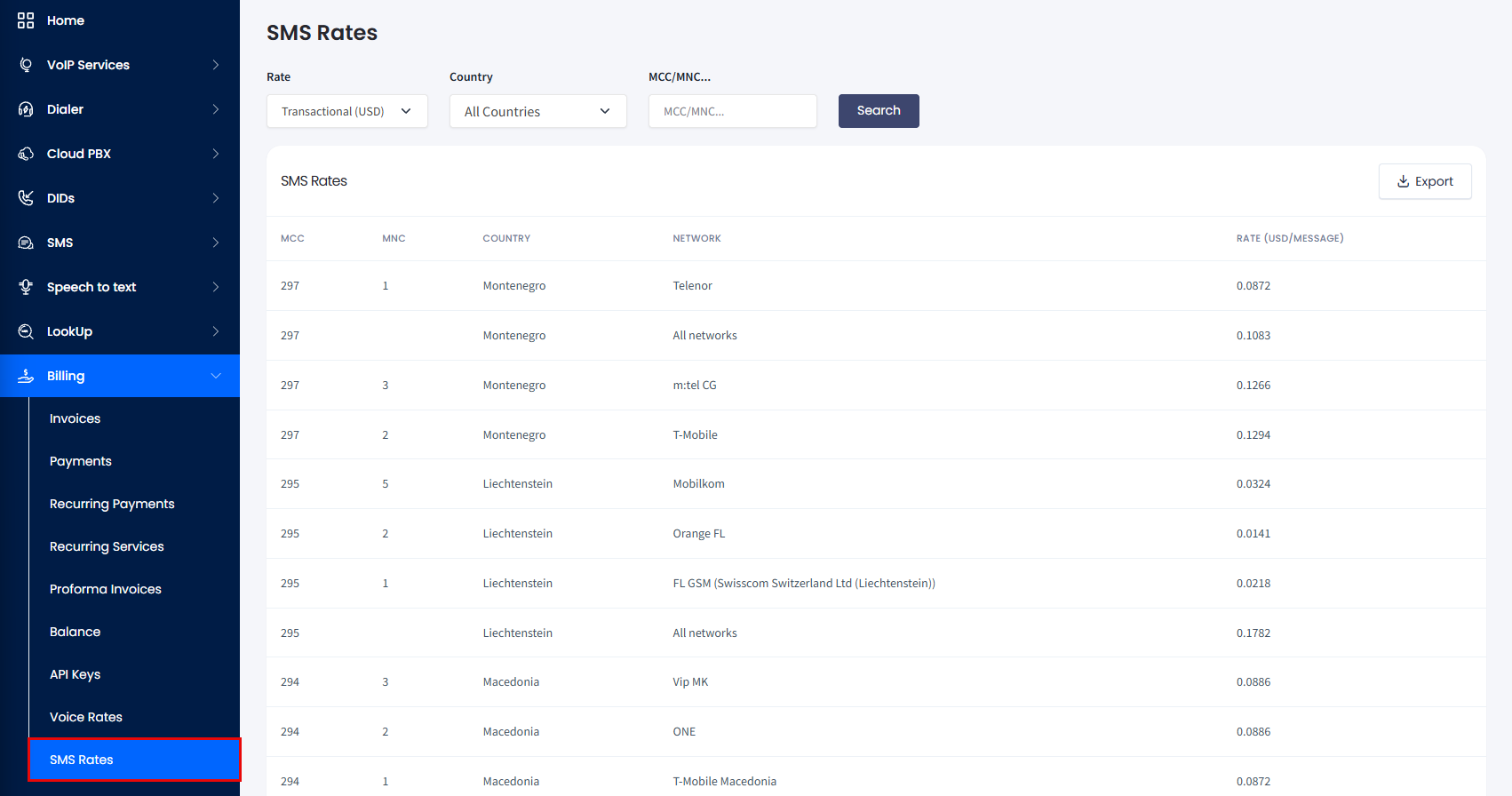Focus the MCC/MNC search field
Screen dimensions: 1512x796
click(733, 111)
